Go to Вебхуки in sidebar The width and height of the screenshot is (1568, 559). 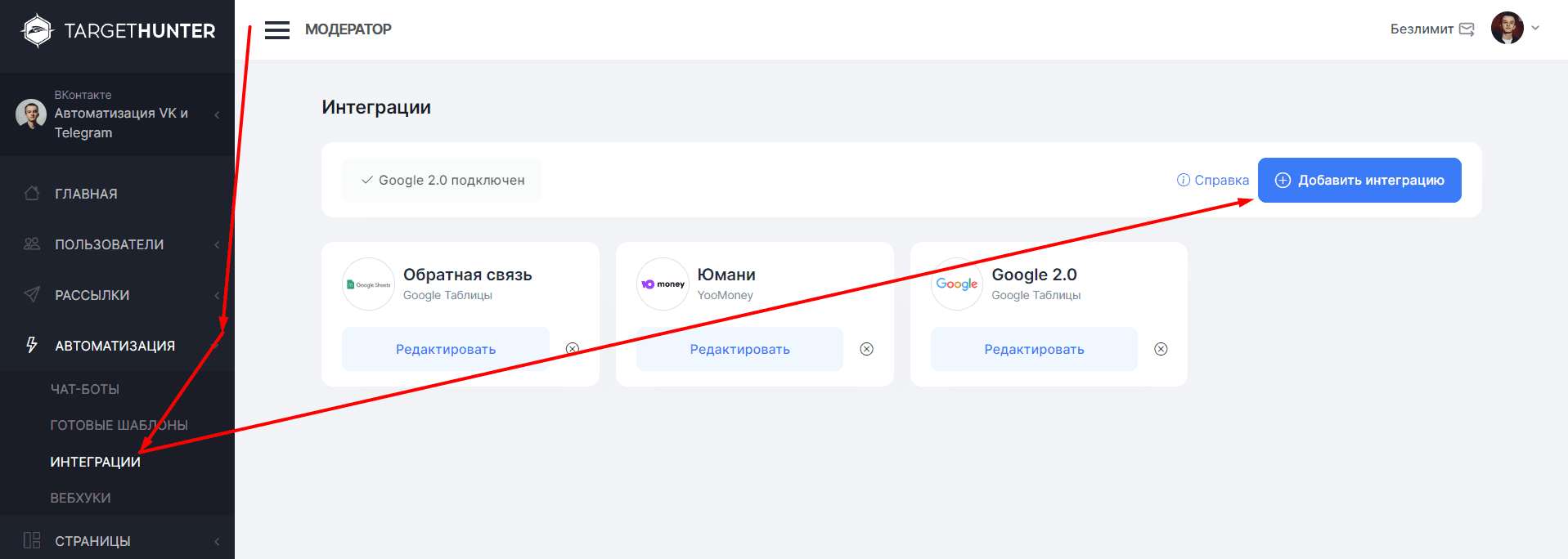click(80, 498)
